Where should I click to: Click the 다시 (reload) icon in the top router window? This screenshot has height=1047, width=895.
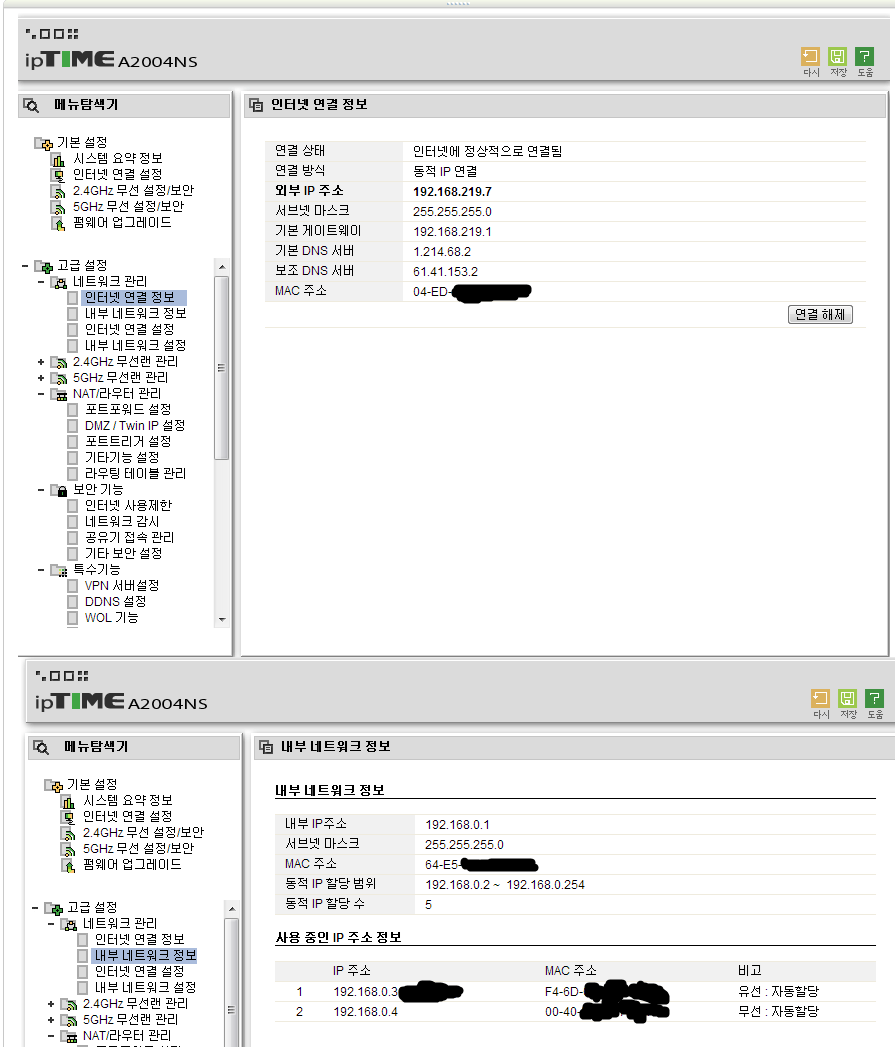pos(810,56)
